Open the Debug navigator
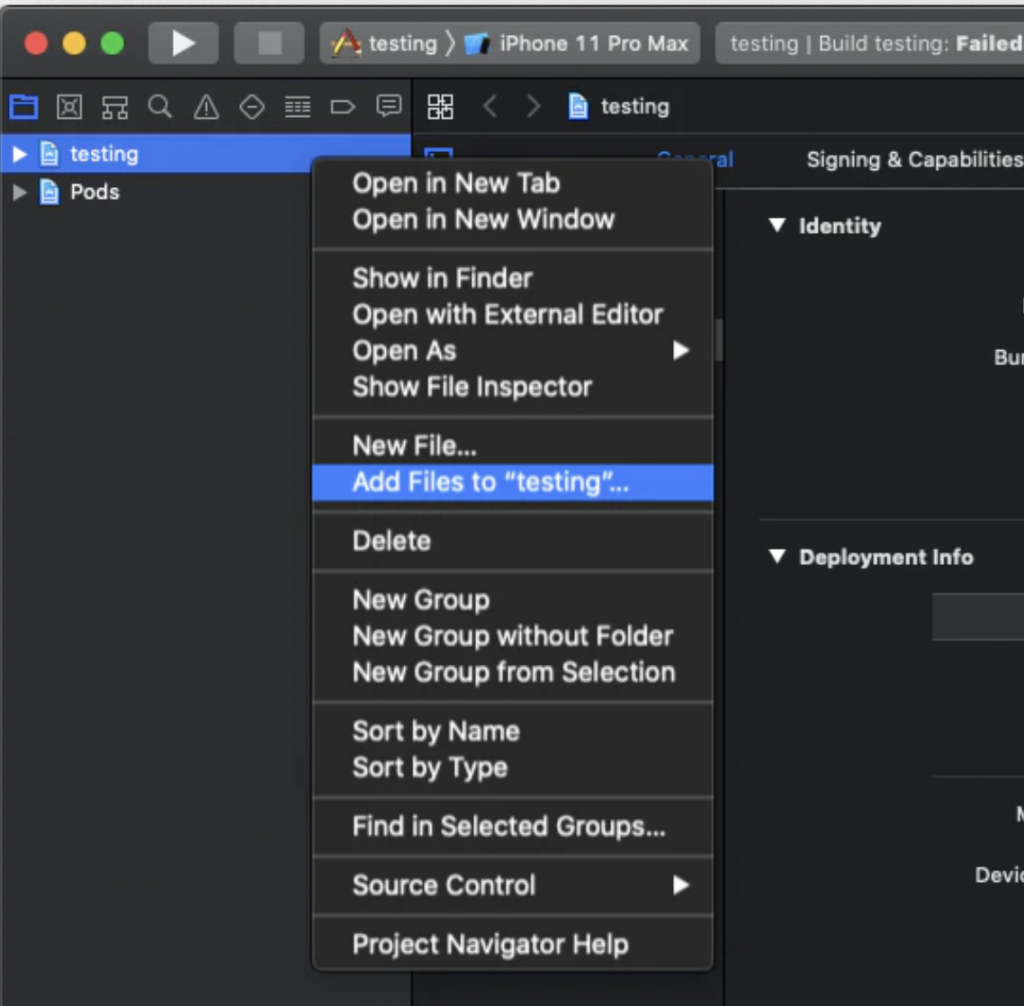 click(297, 107)
